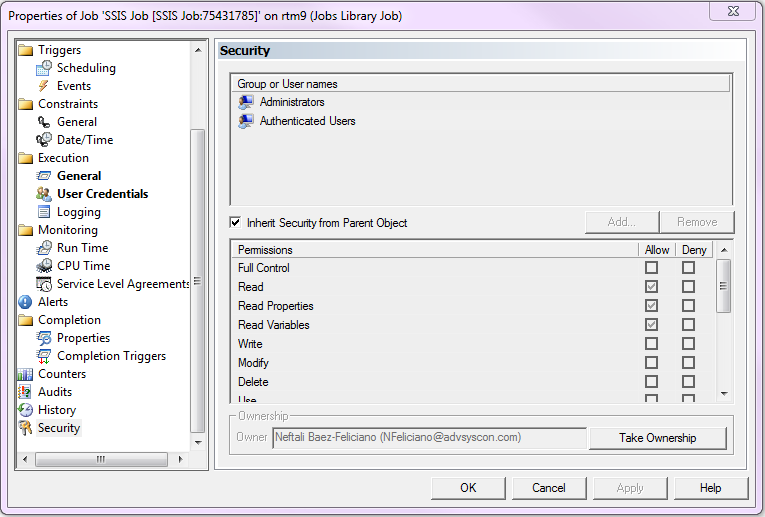Click the History clock icon
Viewport: 765px width, 517px height.
(x=25, y=410)
